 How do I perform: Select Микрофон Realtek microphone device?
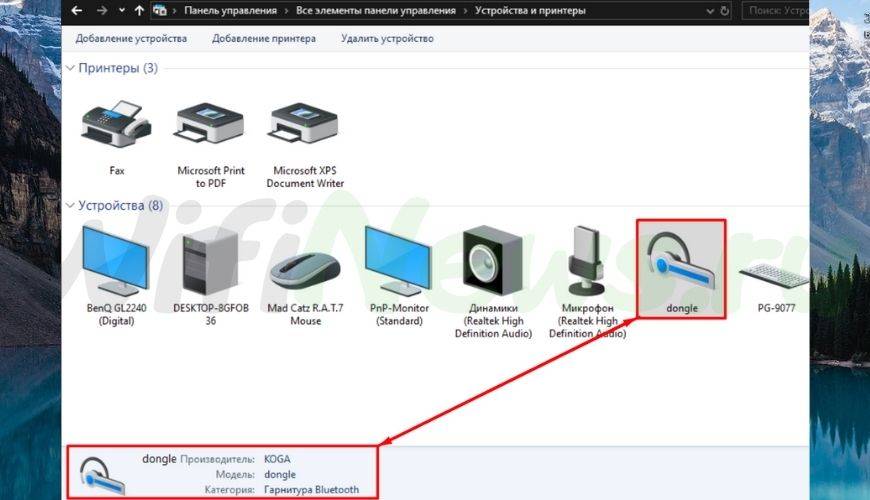(x=587, y=260)
